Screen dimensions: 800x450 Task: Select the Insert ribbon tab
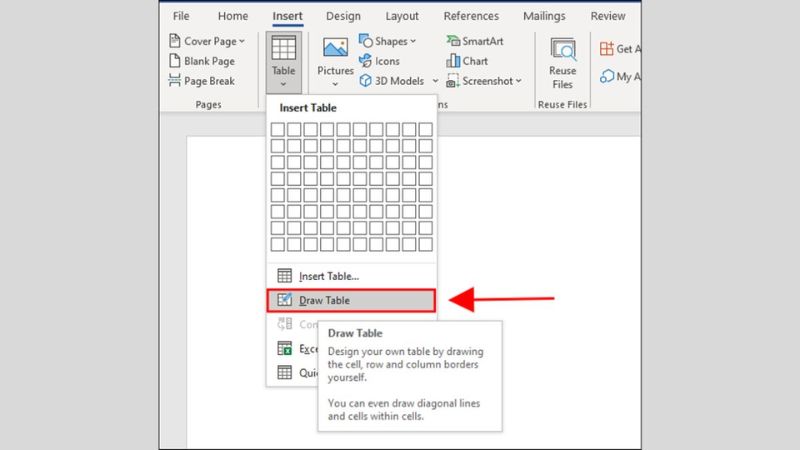pos(287,16)
